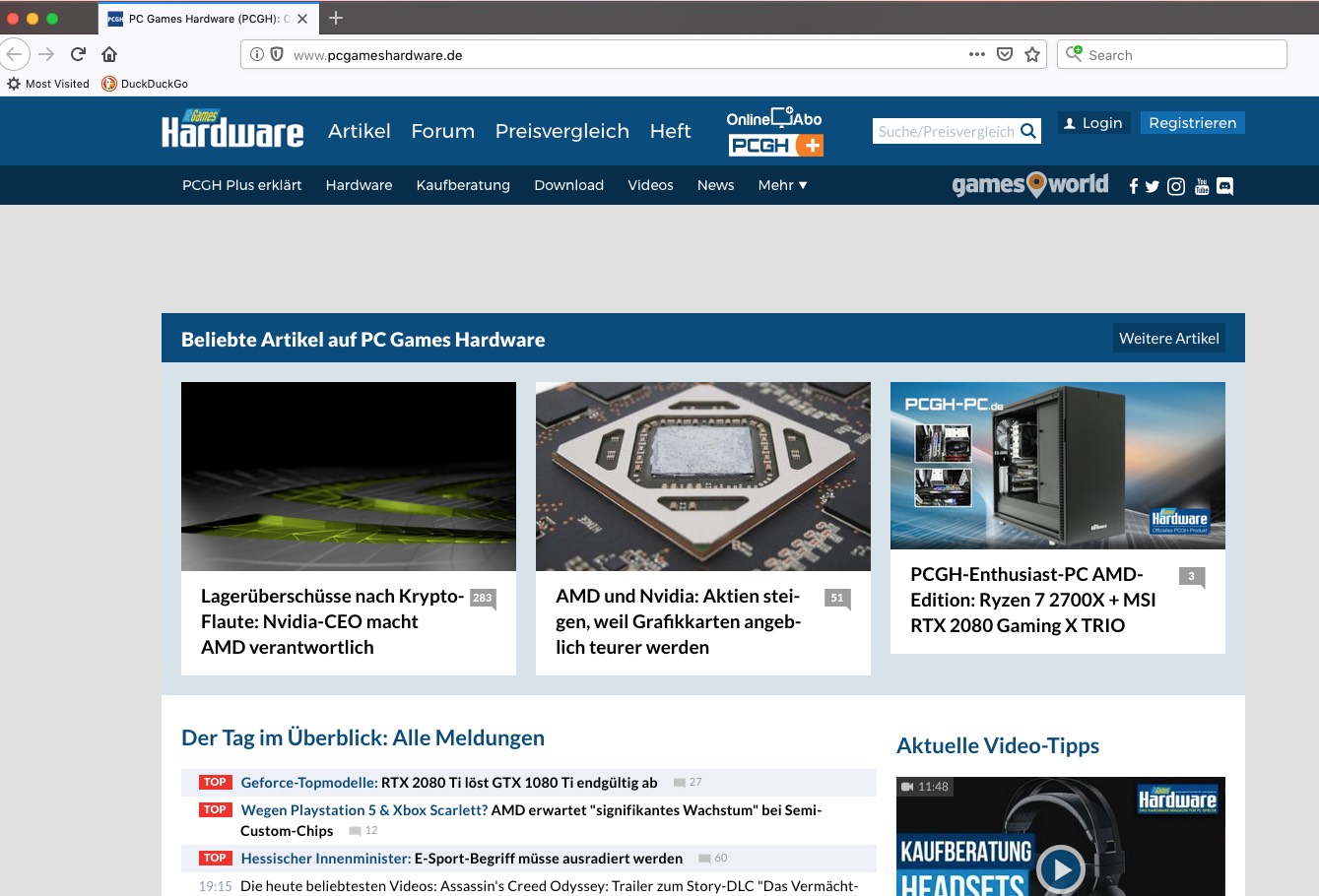1319x896 pixels.
Task: Click the gamesworld logo
Action: 1030,185
